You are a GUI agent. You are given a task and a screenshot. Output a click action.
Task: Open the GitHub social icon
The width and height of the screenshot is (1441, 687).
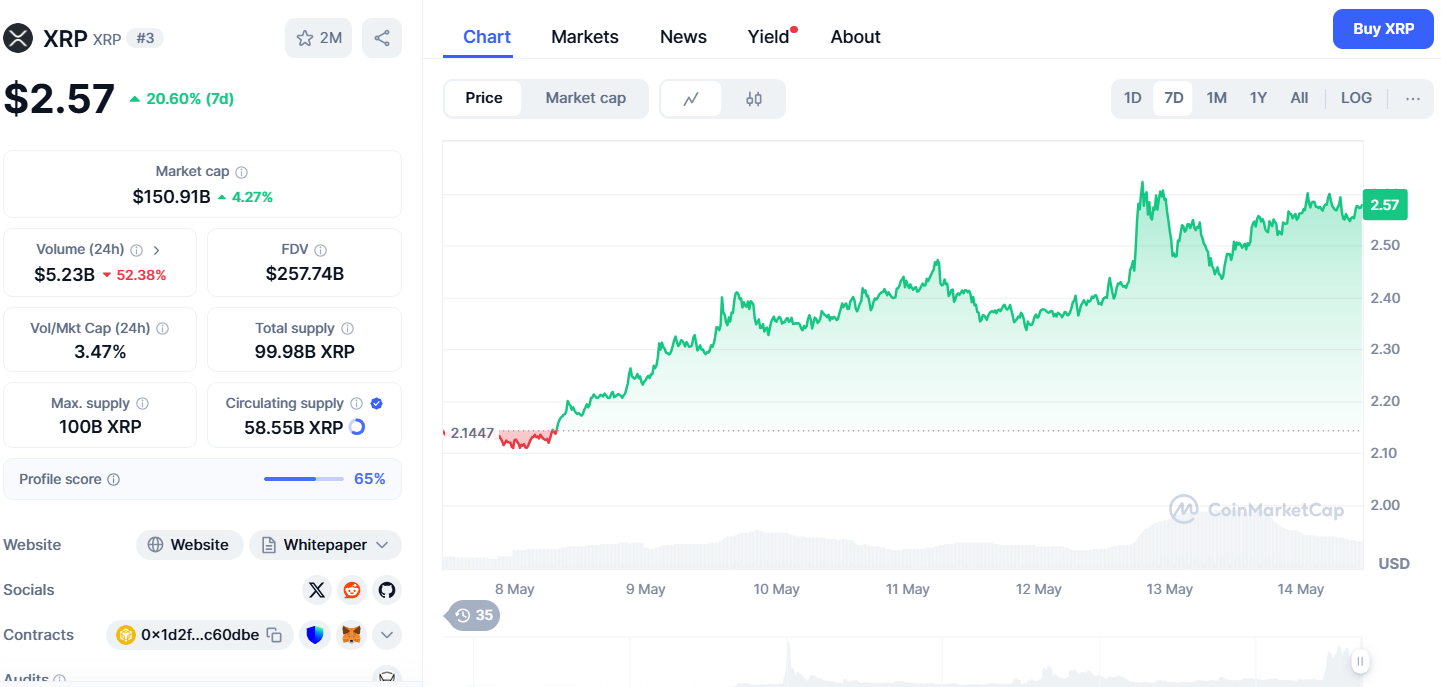387,590
